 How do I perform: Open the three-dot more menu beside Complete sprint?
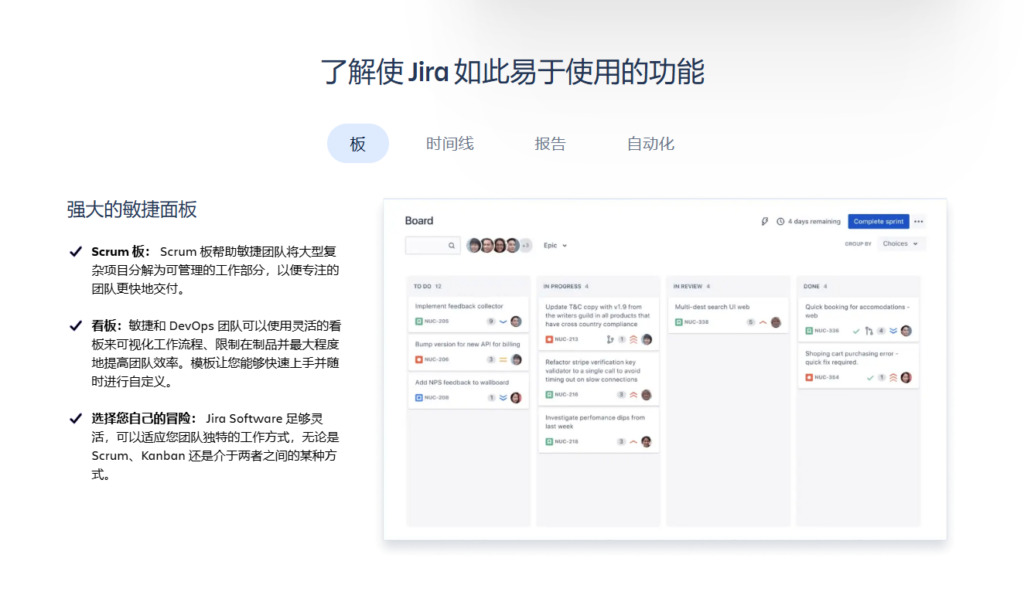tap(919, 222)
